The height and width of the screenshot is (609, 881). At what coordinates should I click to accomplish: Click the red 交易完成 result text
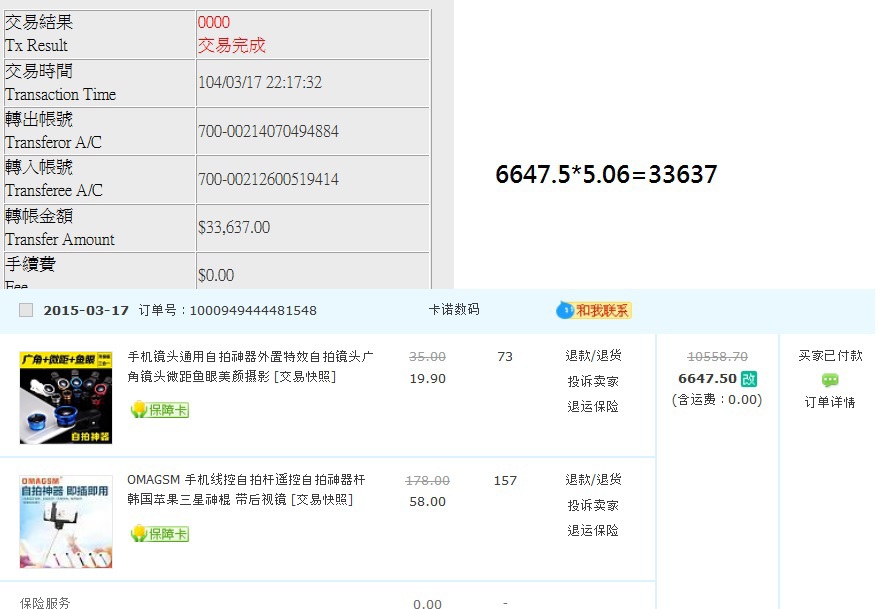click(x=231, y=46)
